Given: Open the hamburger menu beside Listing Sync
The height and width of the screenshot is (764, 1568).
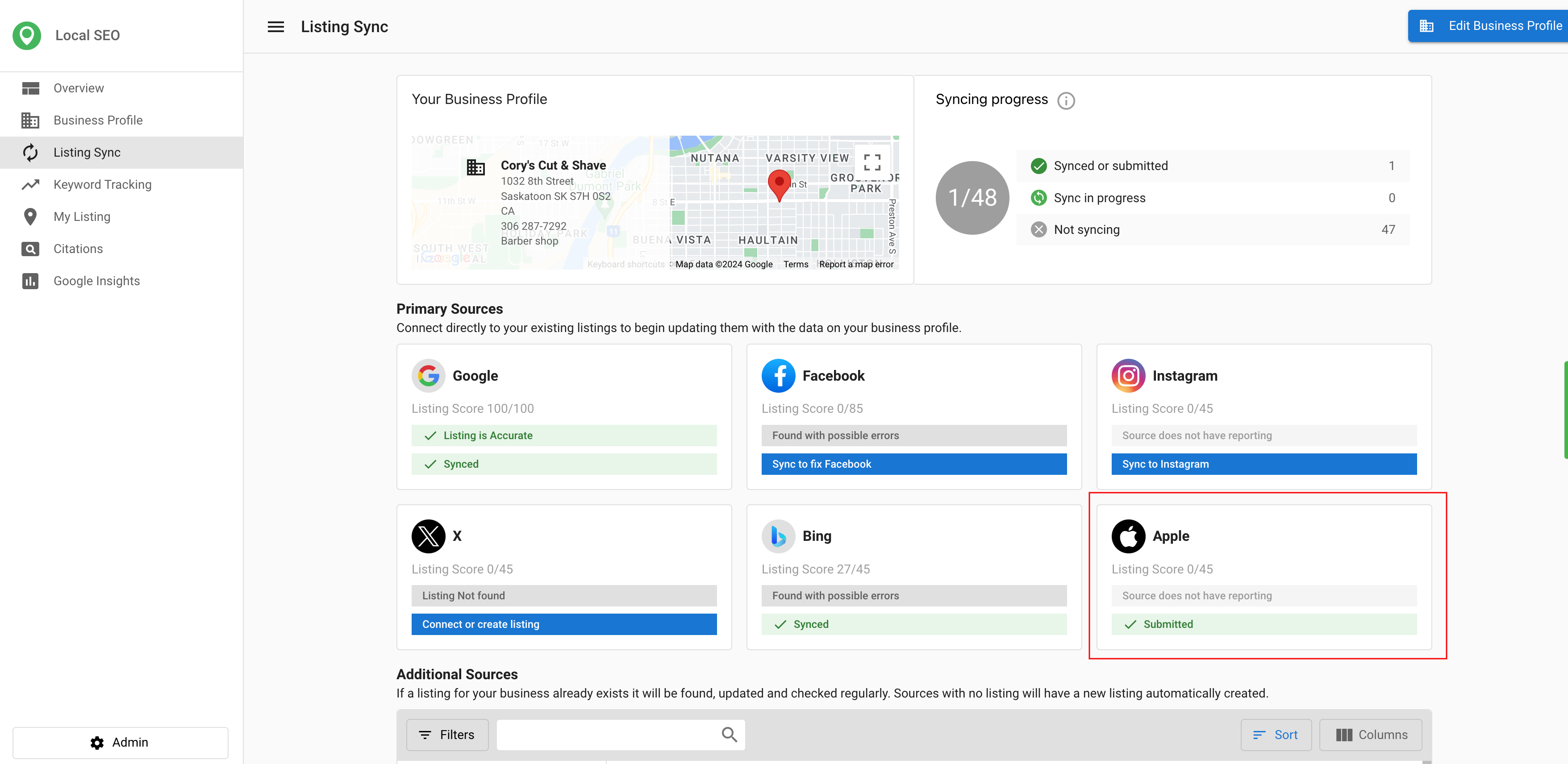Looking at the screenshot, I should [x=276, y=27].
